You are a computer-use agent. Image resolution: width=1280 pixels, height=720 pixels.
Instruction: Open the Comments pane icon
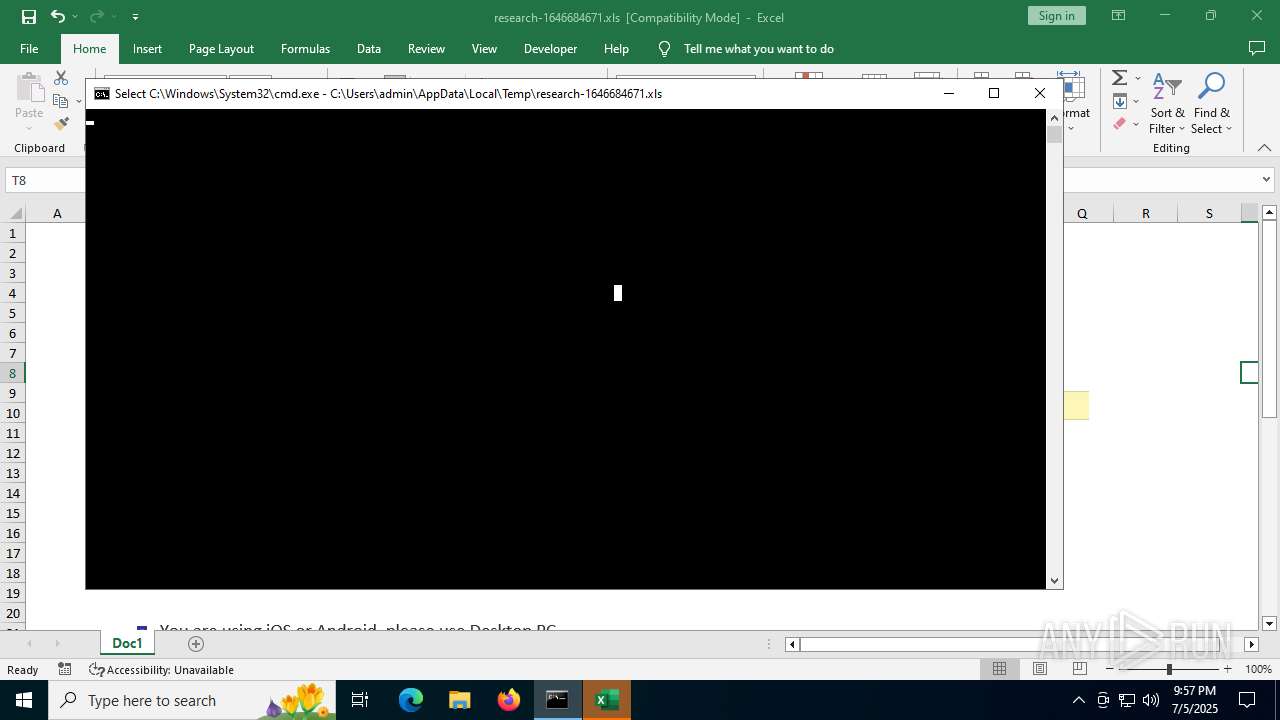(1257, 48)
